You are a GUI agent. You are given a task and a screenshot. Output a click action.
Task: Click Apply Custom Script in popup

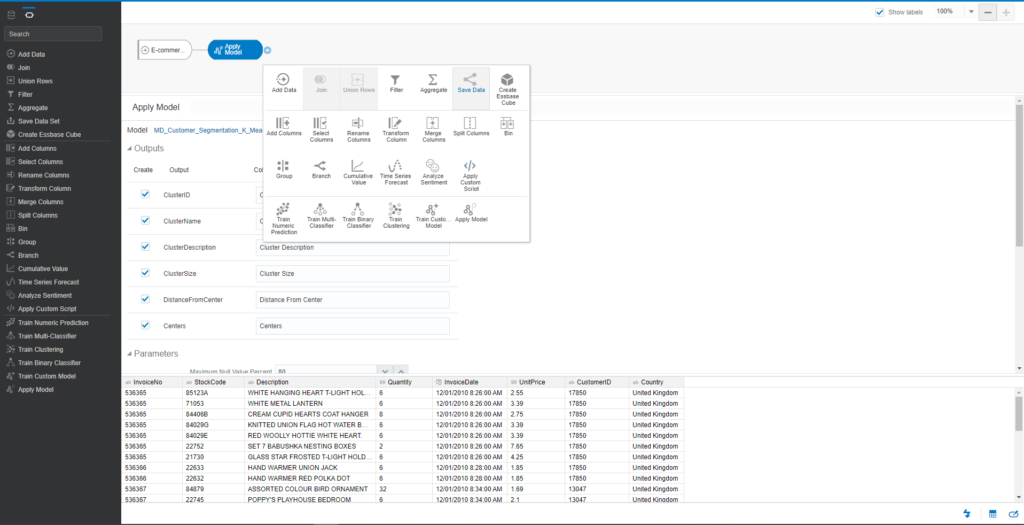pos(471,175)
